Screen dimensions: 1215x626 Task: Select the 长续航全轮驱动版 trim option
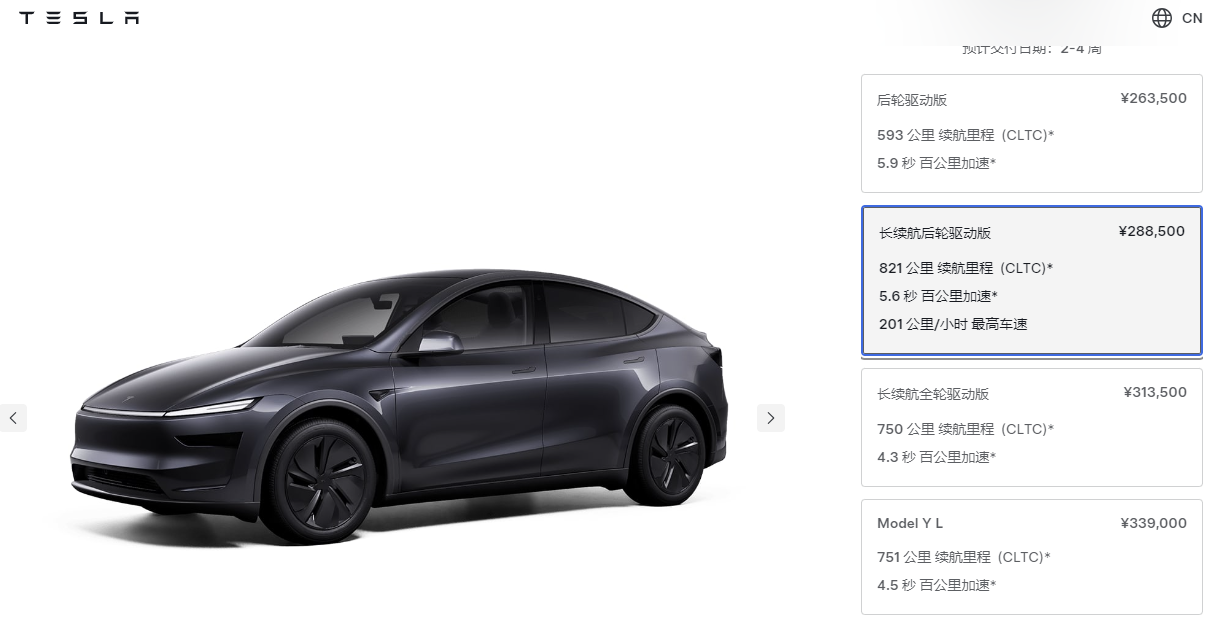tap(1032, 427)
